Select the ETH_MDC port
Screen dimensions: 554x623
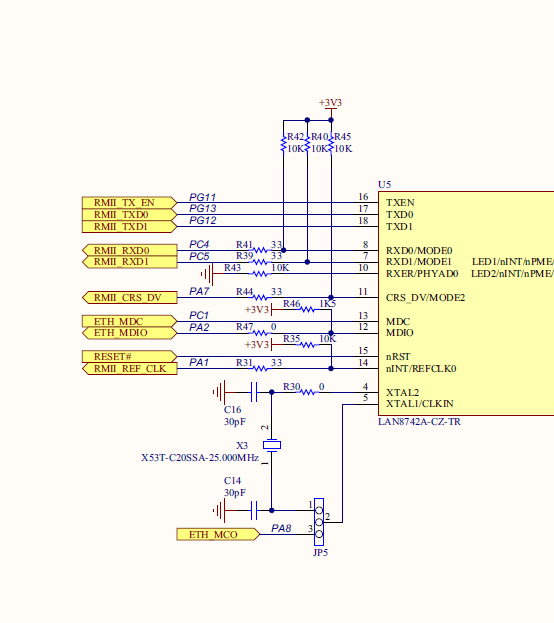129,321
